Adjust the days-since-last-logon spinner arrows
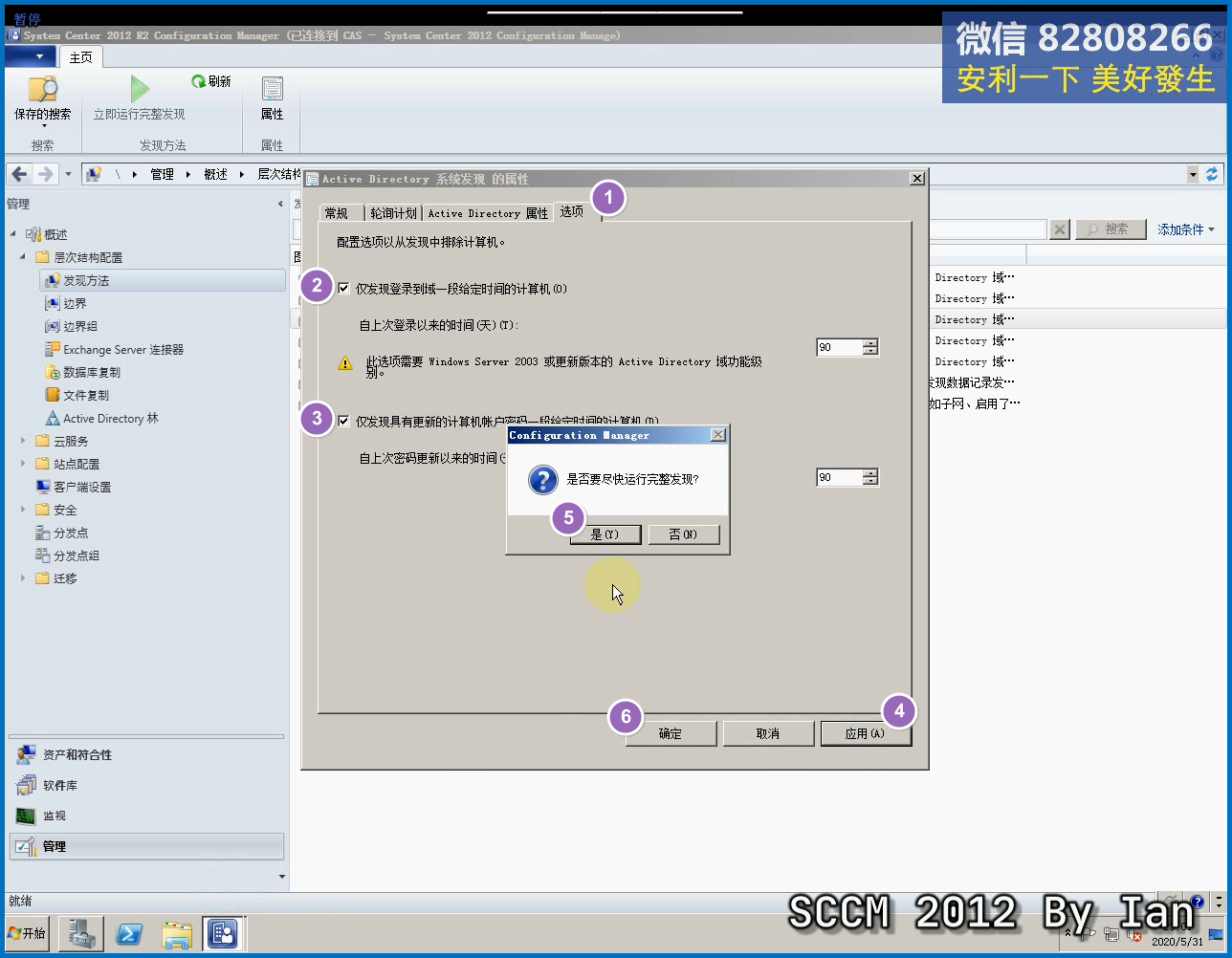The image size is (1232, 958). [869, 347]
